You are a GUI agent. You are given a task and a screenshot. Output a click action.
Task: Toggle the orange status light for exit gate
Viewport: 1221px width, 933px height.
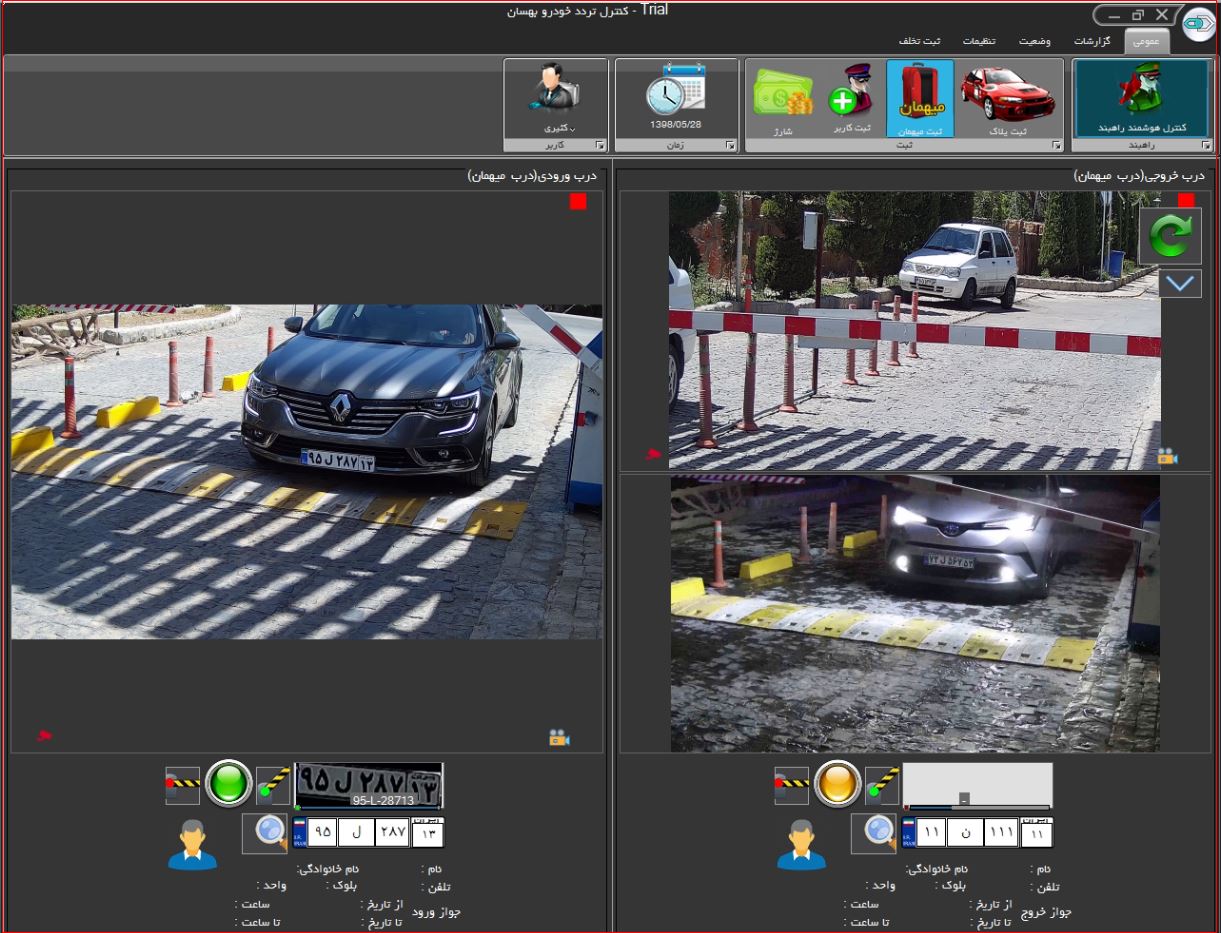pos(837,783)
